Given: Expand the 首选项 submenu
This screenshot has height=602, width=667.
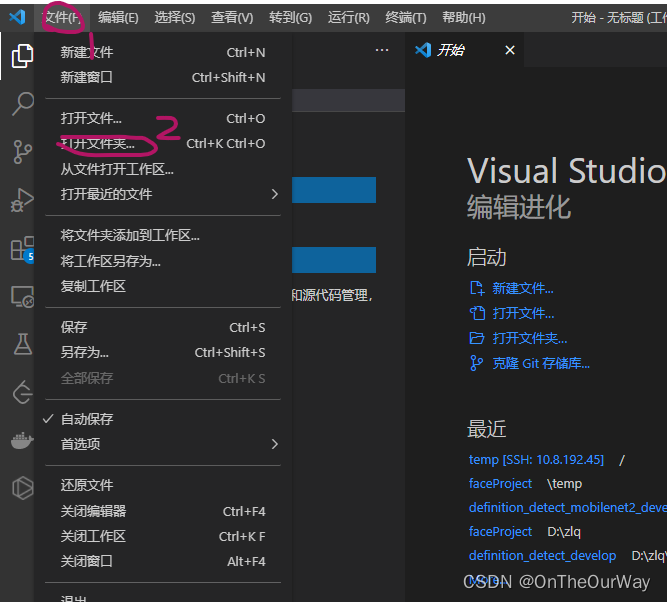Looking at the screenshot, I should (x=163, y=444).
